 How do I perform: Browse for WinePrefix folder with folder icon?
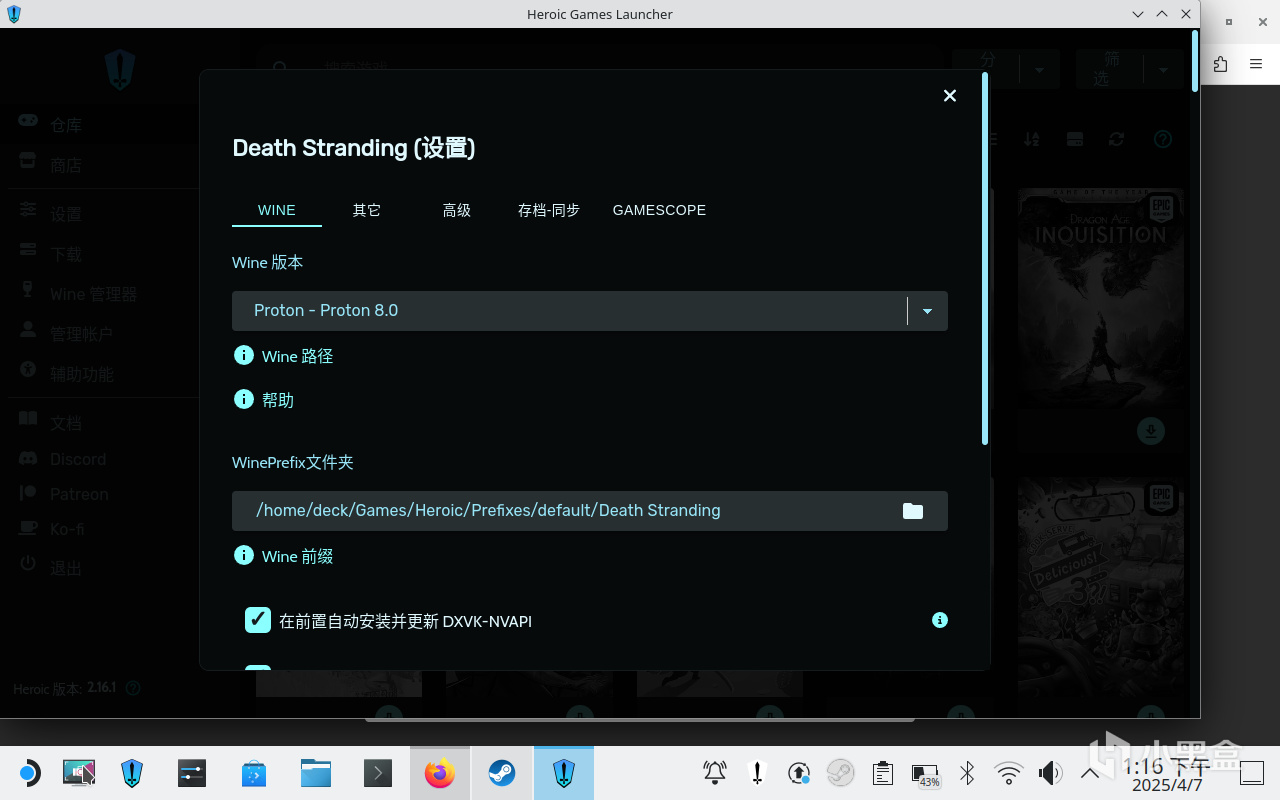(x=913, y=511)
